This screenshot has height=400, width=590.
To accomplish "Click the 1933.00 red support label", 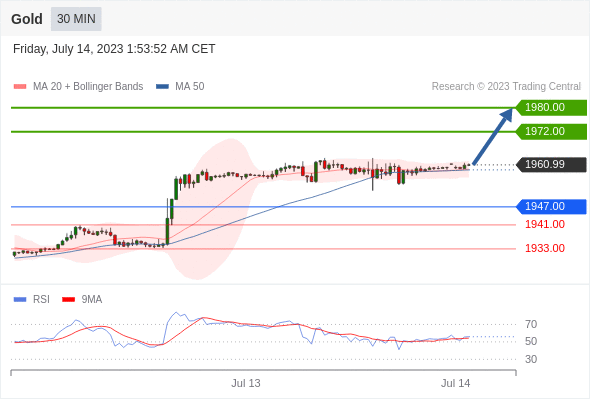I will coord(545,248).
